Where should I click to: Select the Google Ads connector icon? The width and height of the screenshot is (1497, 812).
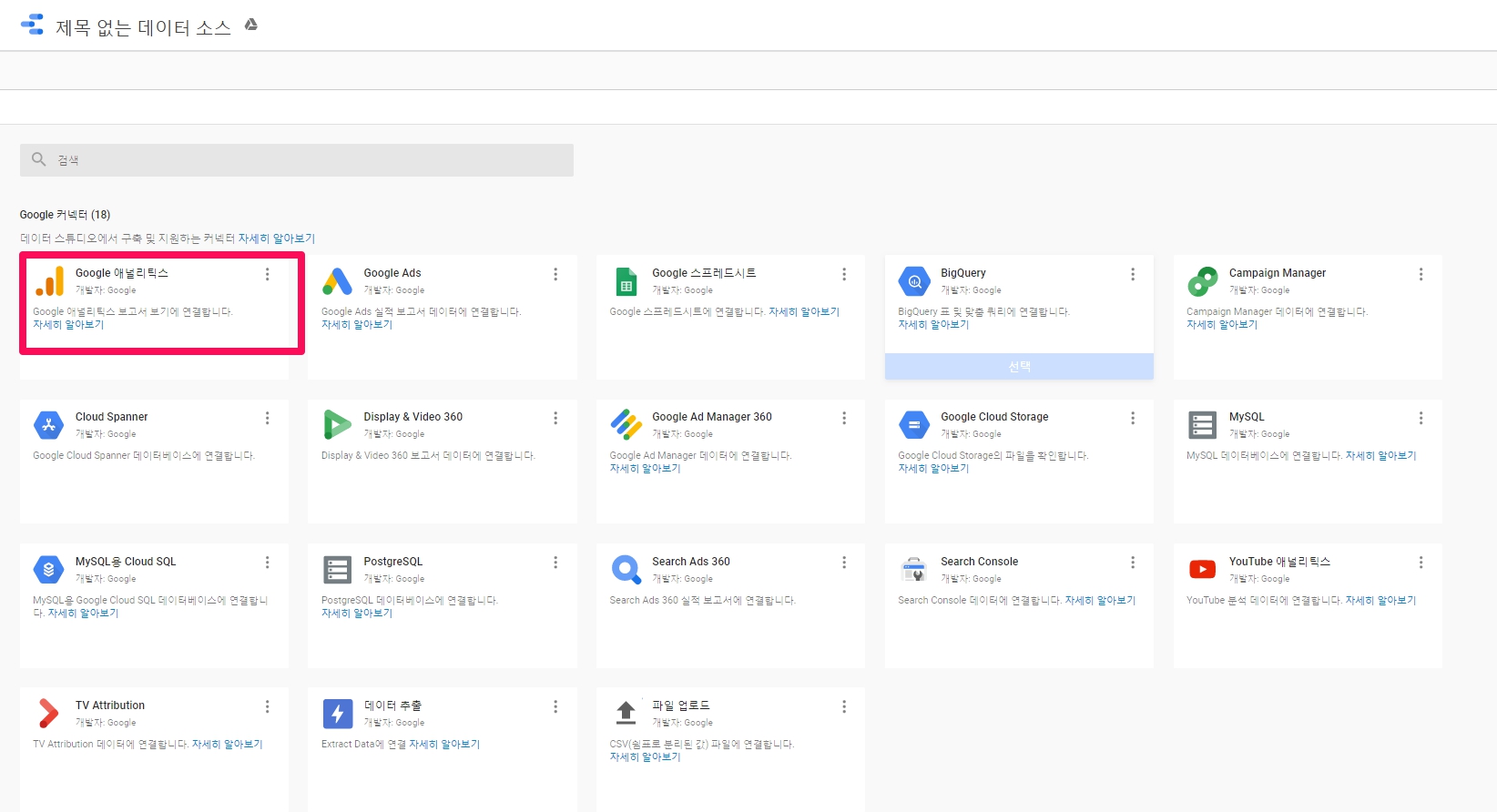tap(337, 281)
